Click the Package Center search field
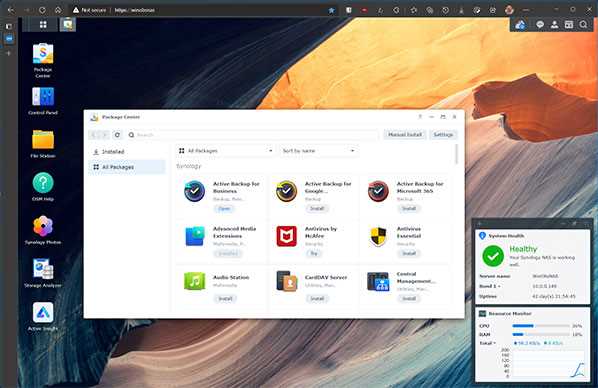This screenshot has height=388, width=598. (253, 135)
